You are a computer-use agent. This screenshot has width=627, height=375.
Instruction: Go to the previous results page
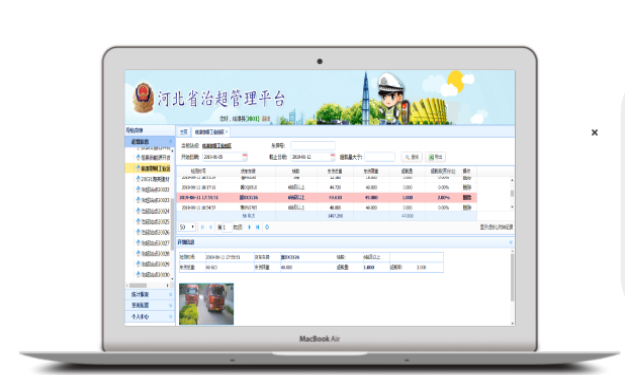pyautogui.click(x=211, y=227)
